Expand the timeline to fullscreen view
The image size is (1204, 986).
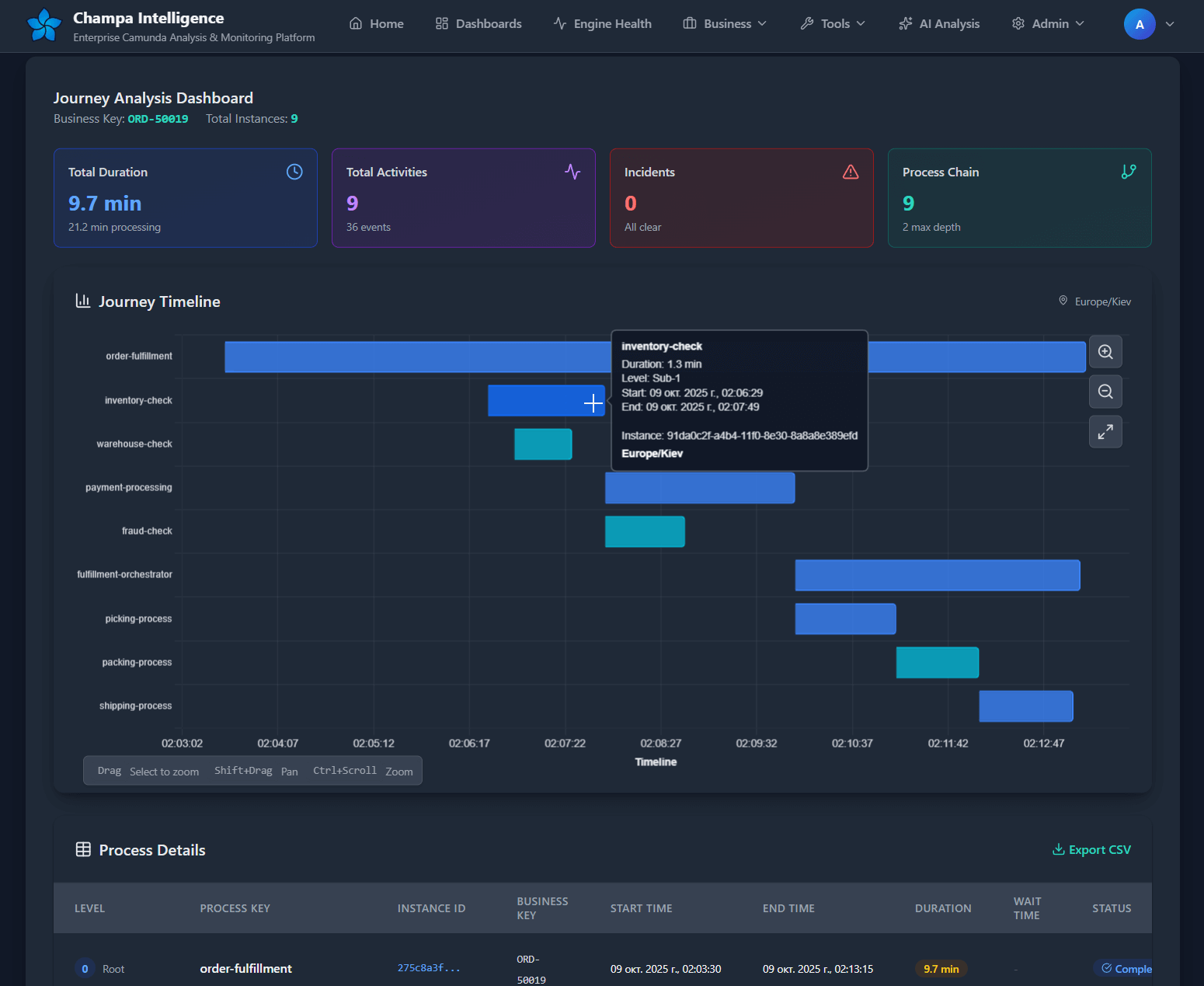(x=1105, y=431)
